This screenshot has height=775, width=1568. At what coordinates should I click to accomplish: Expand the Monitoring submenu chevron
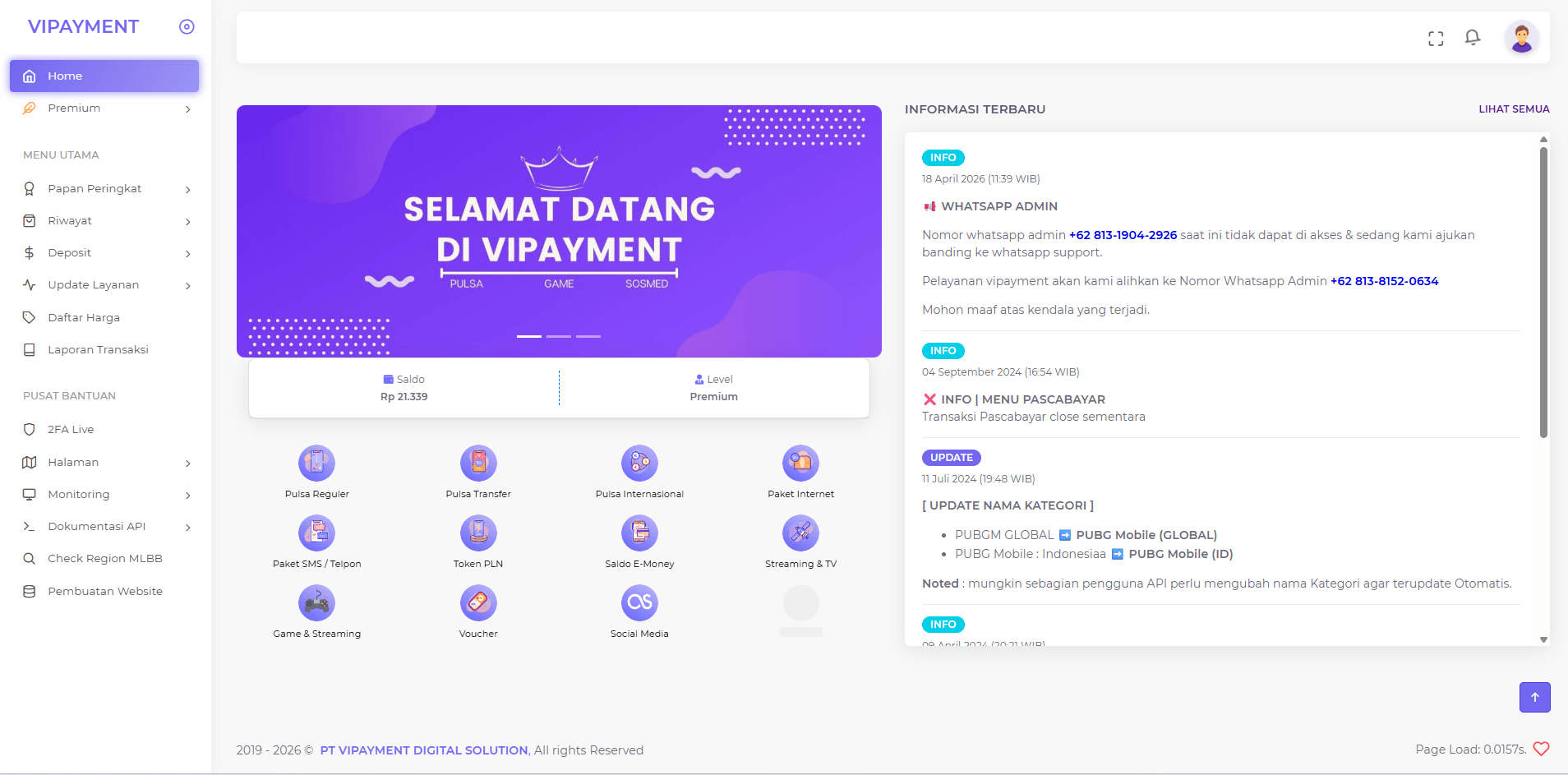click(x=188, y=495)
